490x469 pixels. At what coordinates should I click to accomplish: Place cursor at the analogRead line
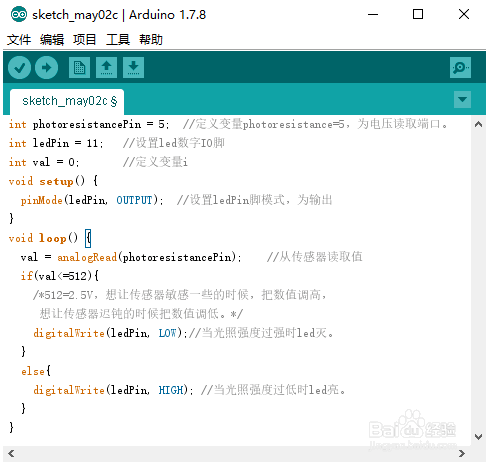click(131, 257)
